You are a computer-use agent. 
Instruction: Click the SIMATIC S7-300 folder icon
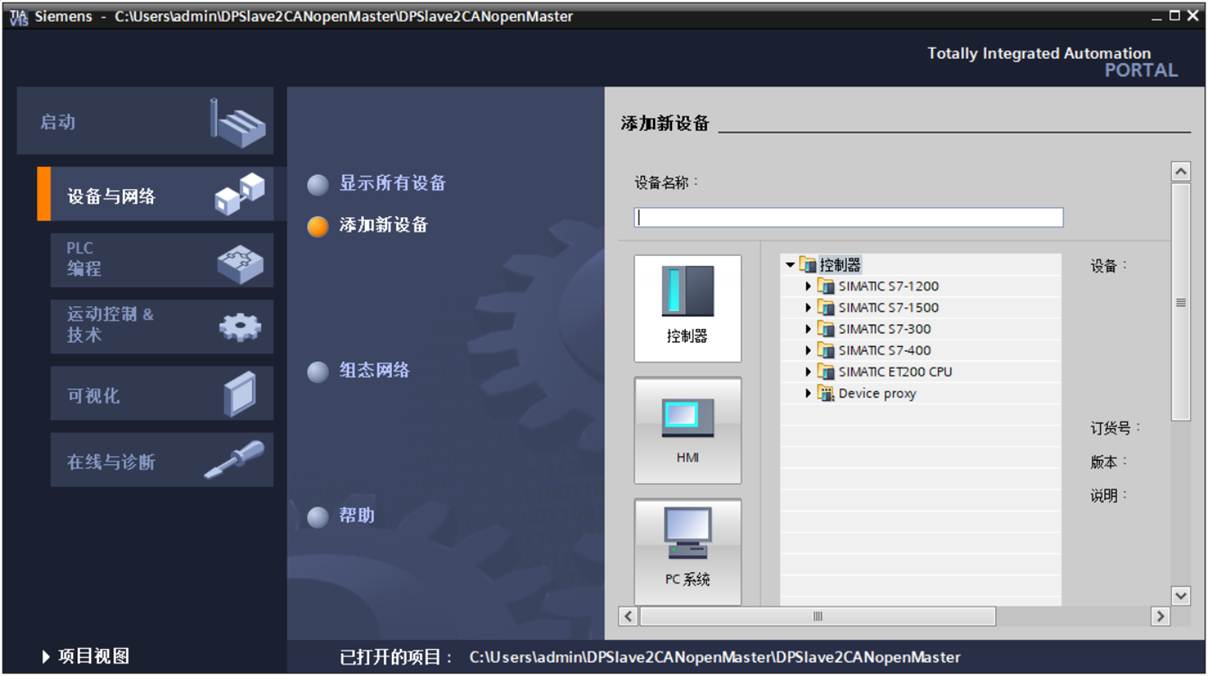pos(826,329)
